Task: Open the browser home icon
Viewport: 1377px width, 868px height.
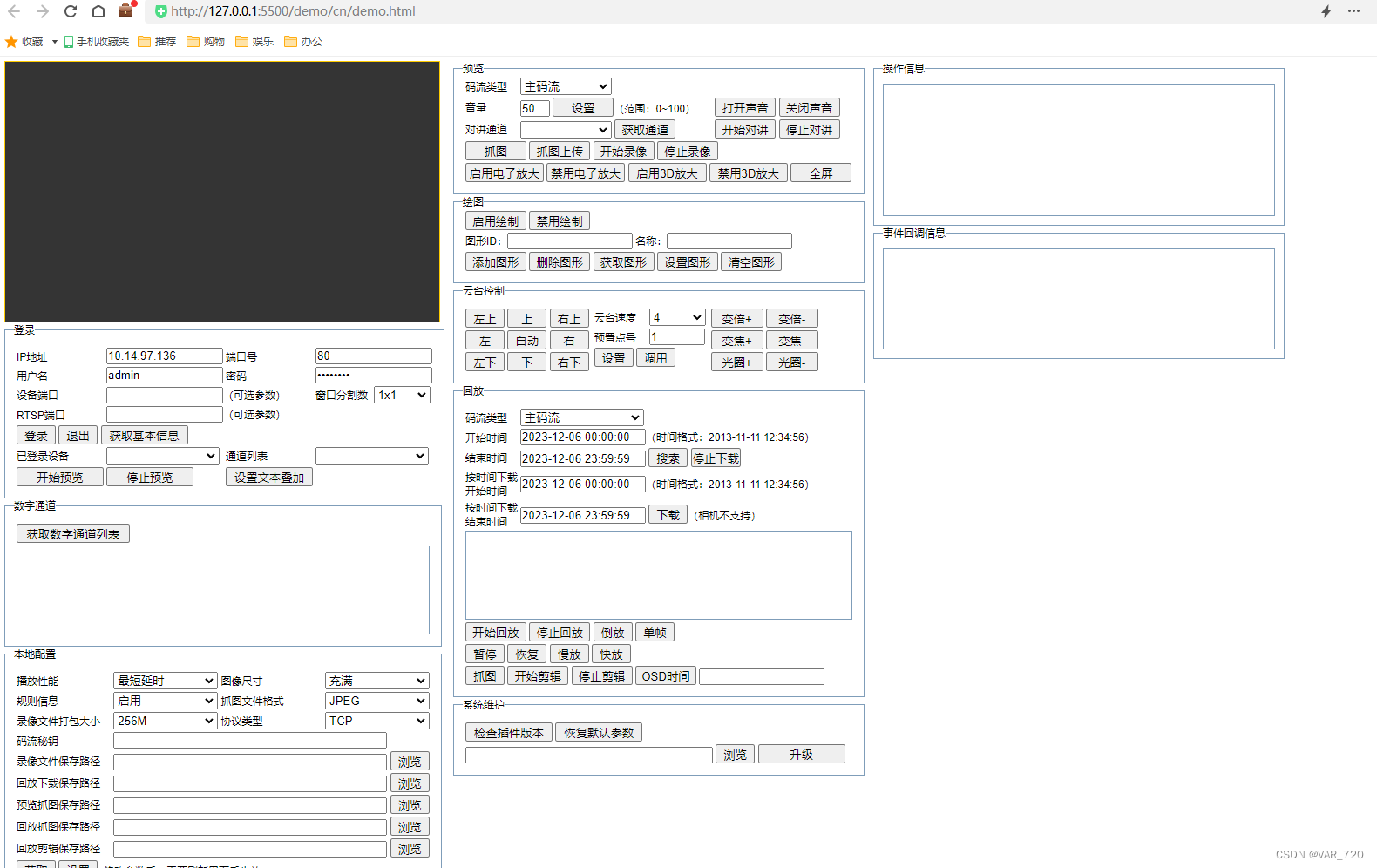Action: coord(98,11)
